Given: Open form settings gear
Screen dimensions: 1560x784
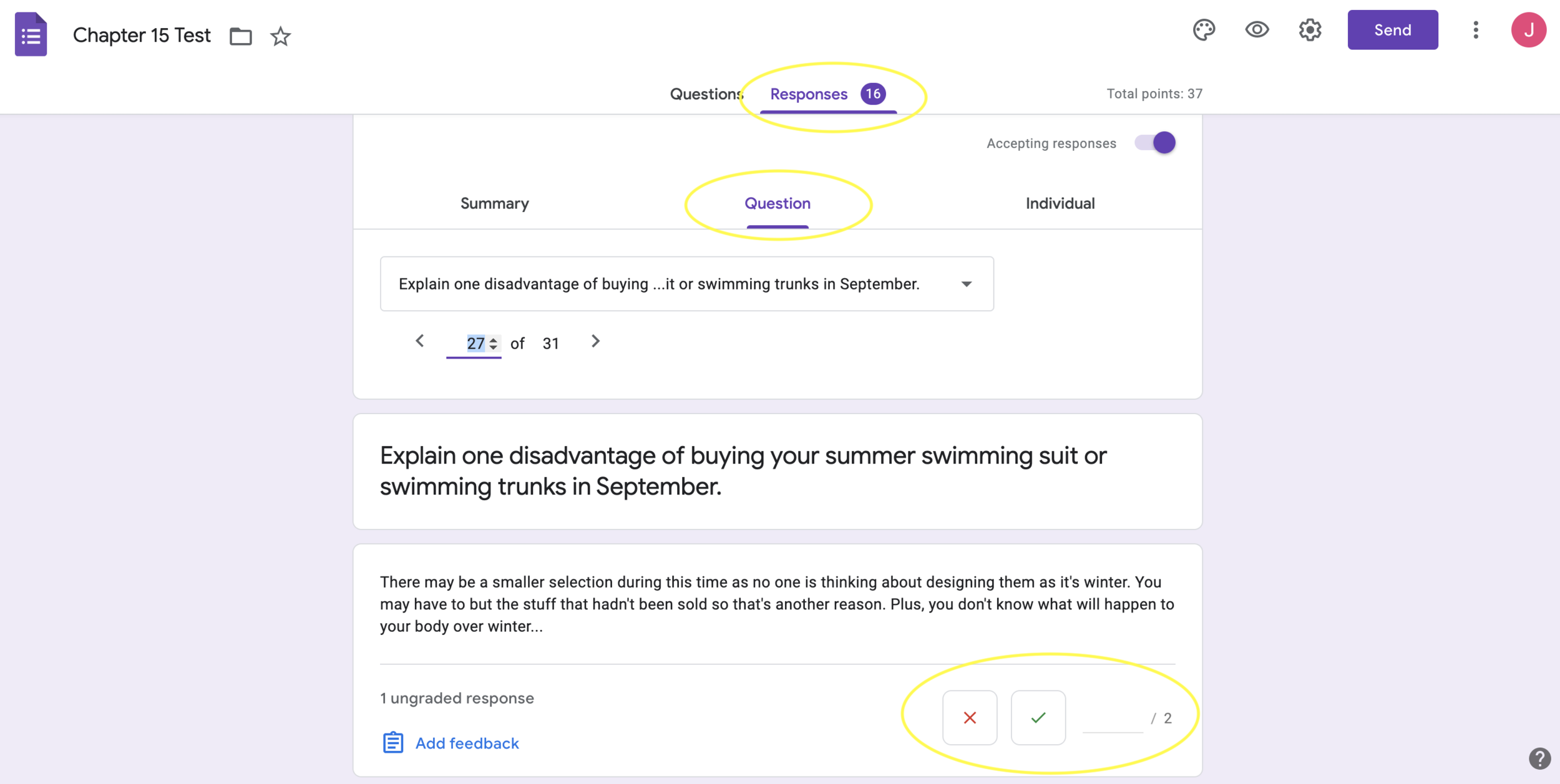Looking at the screenshot, I should pyautogui.click(x=1310, y=30).
